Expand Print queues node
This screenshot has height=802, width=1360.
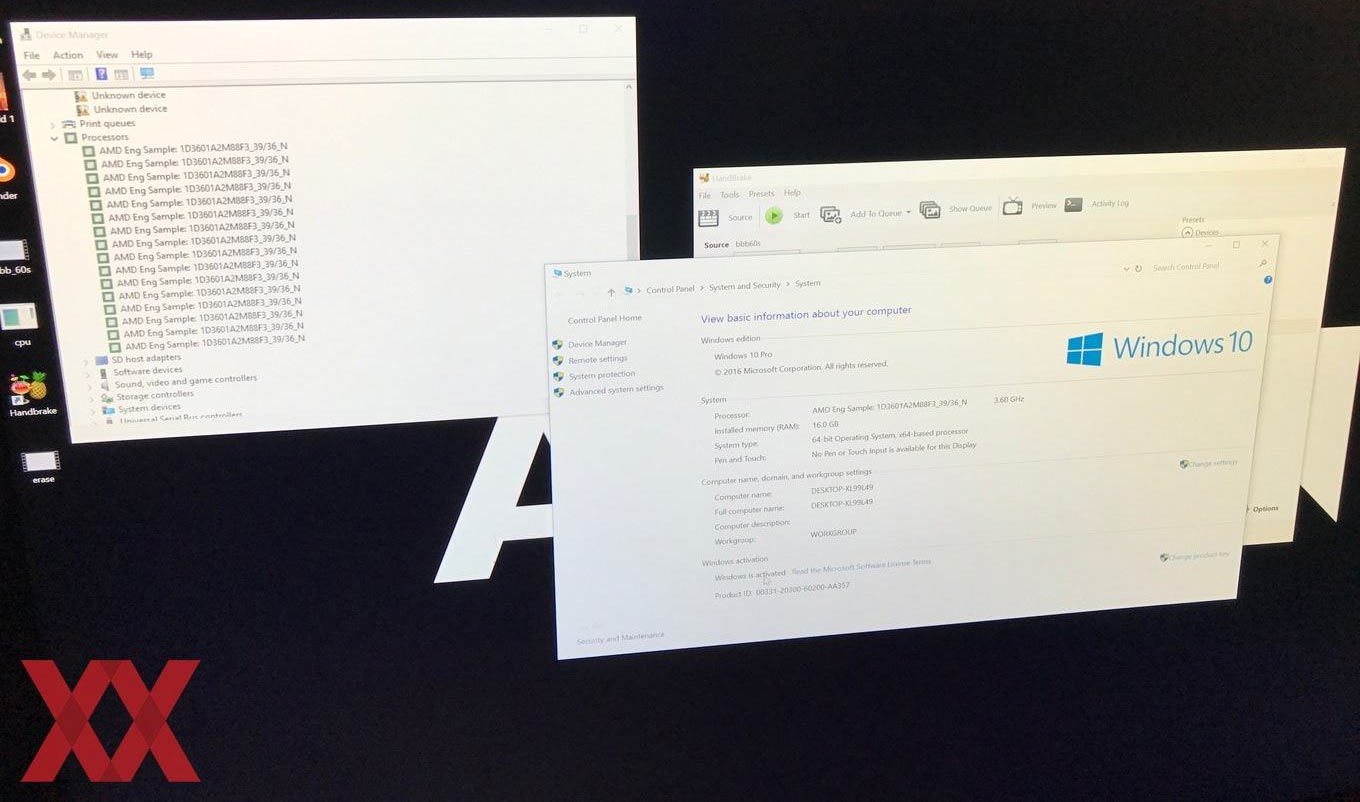coord(53,124)
